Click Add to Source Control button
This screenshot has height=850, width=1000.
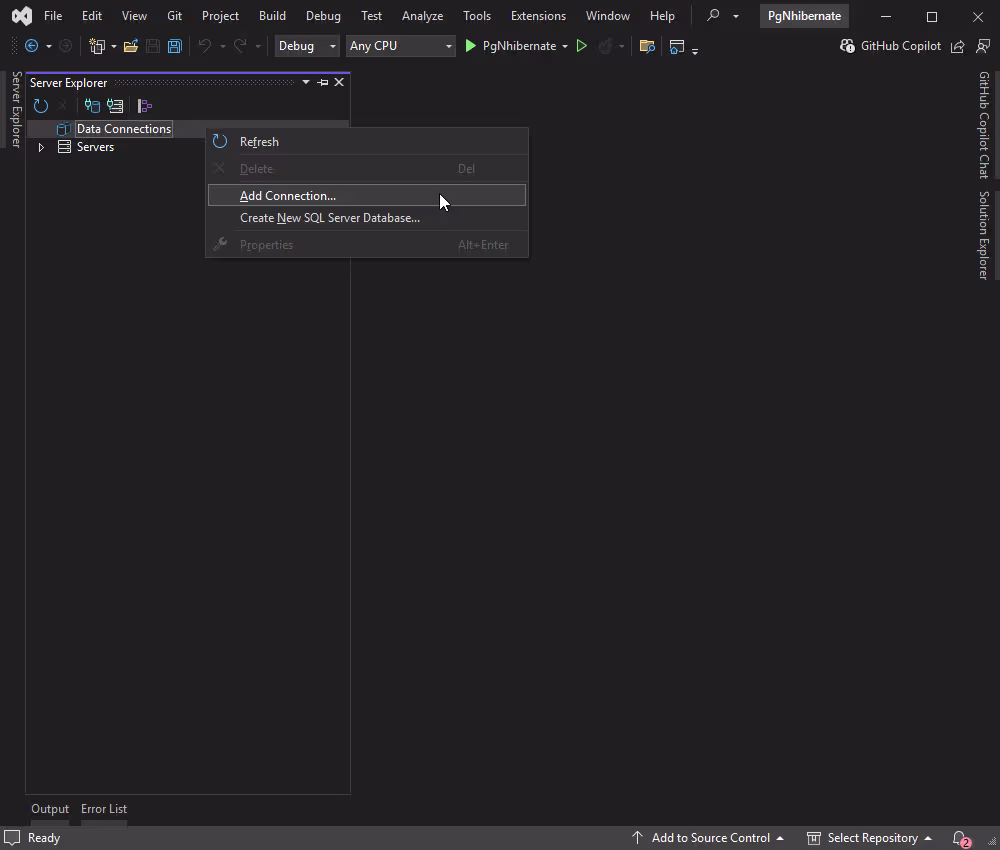[709, 838]
